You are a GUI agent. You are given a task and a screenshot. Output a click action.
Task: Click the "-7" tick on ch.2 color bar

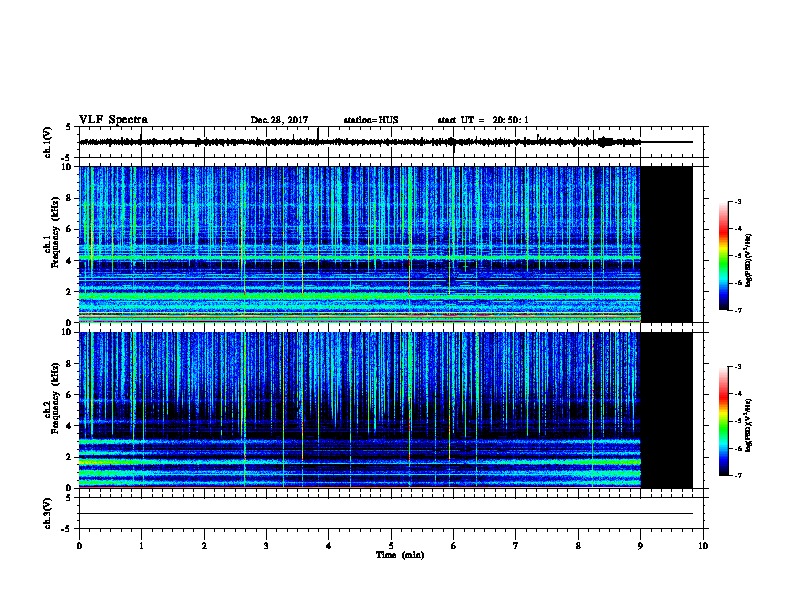click(x=737, y=475)
